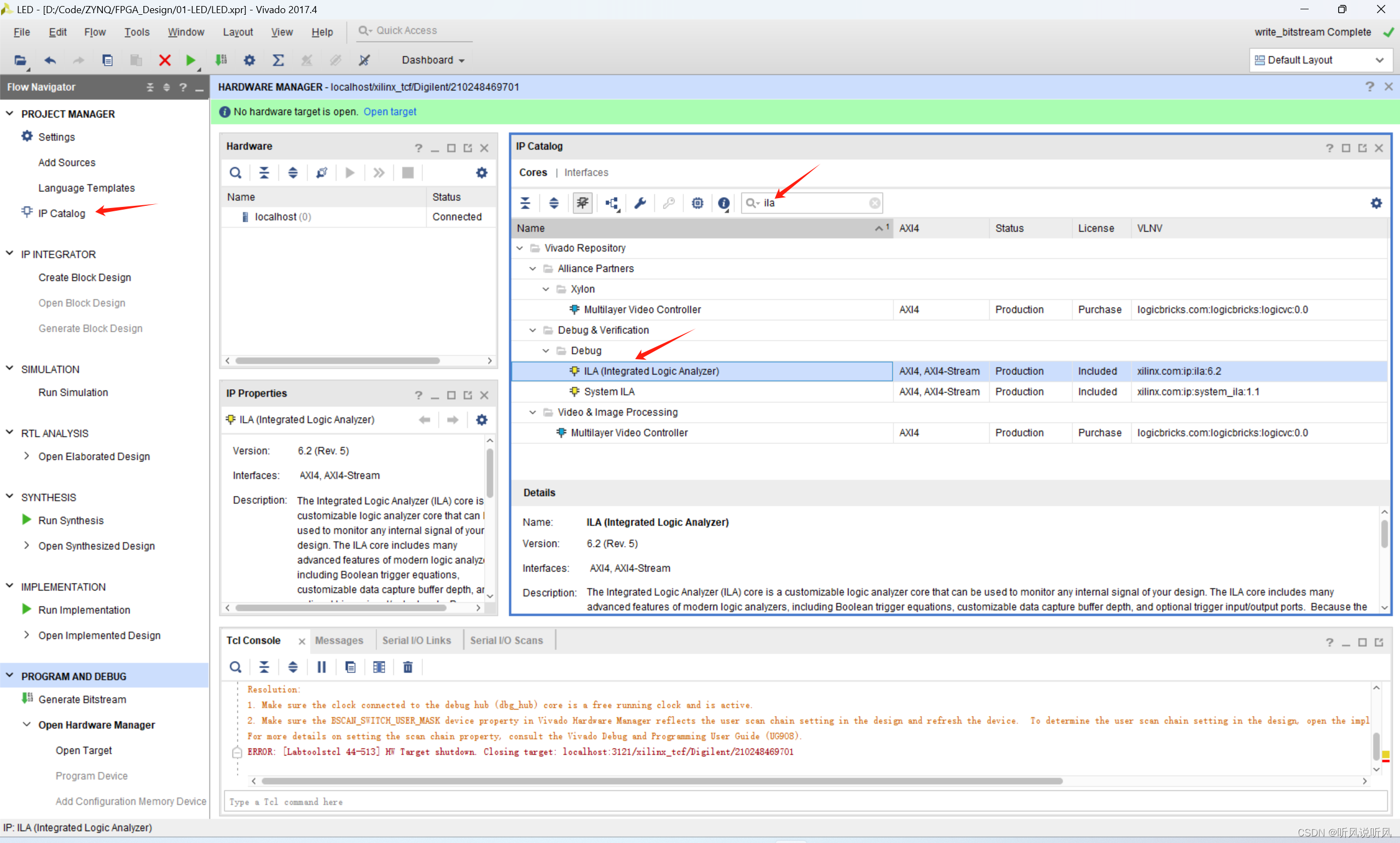Screen dimensions: 1400x843
Task: Toggle group-by-taxonomy hierarchy view in IP Catalog
Action: (612, 203)
